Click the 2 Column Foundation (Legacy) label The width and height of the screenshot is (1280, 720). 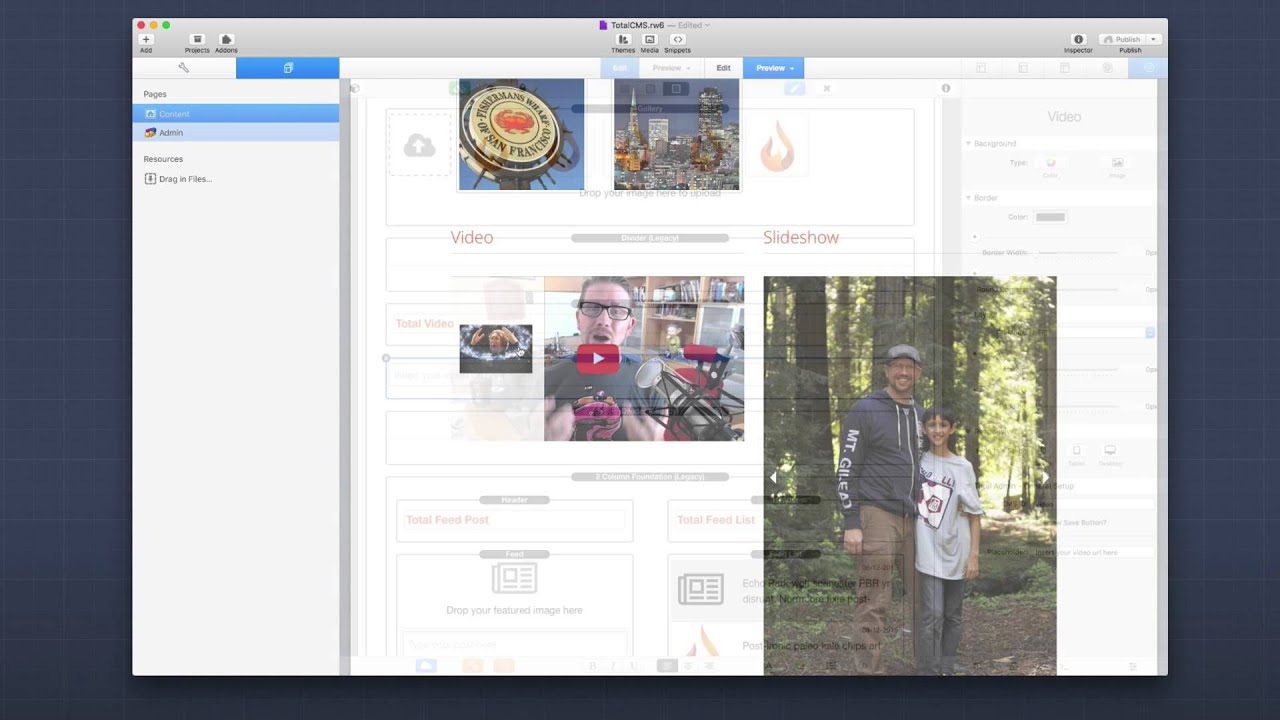[x=650, y=477]
